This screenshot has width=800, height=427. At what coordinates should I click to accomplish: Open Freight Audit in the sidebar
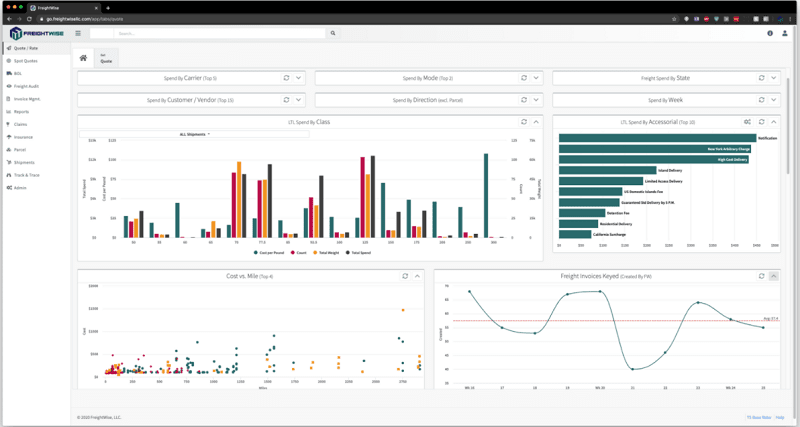click(x=26, y=86)
